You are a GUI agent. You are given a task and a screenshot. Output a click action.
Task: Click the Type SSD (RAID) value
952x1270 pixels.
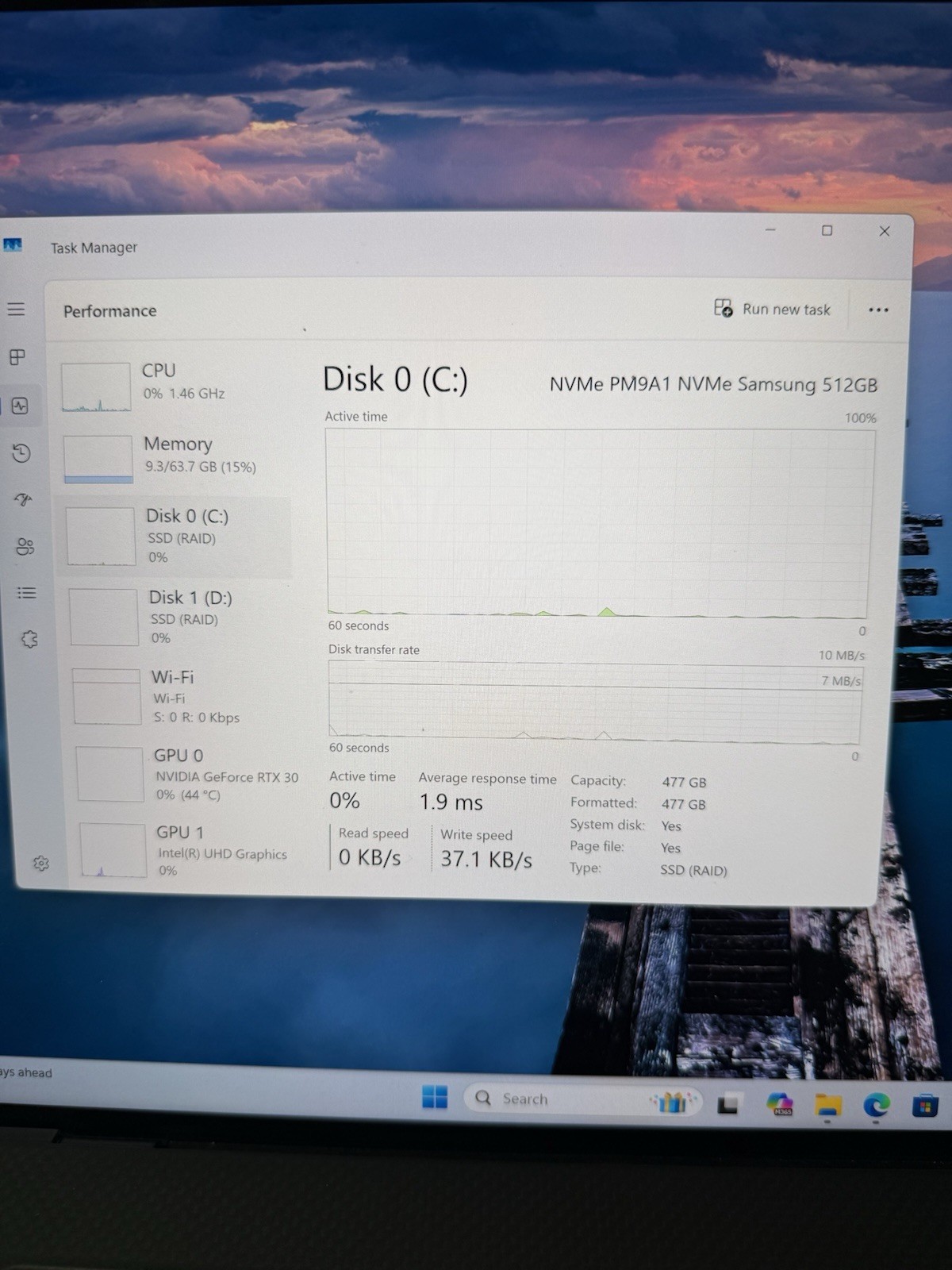(x=693, y=870)
